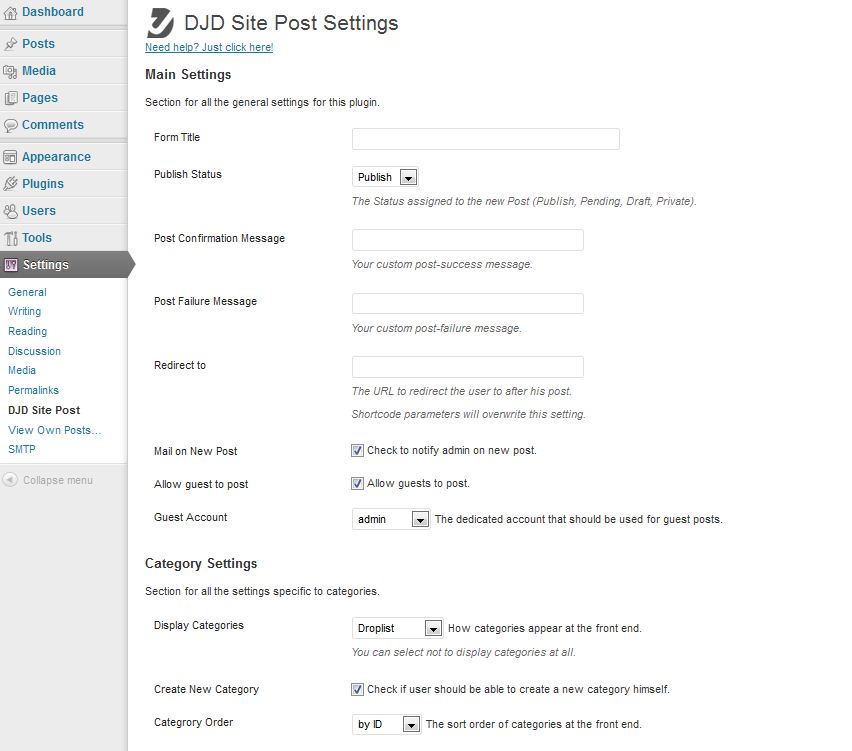Click the Plugins plug icon

tap(10, 184)
